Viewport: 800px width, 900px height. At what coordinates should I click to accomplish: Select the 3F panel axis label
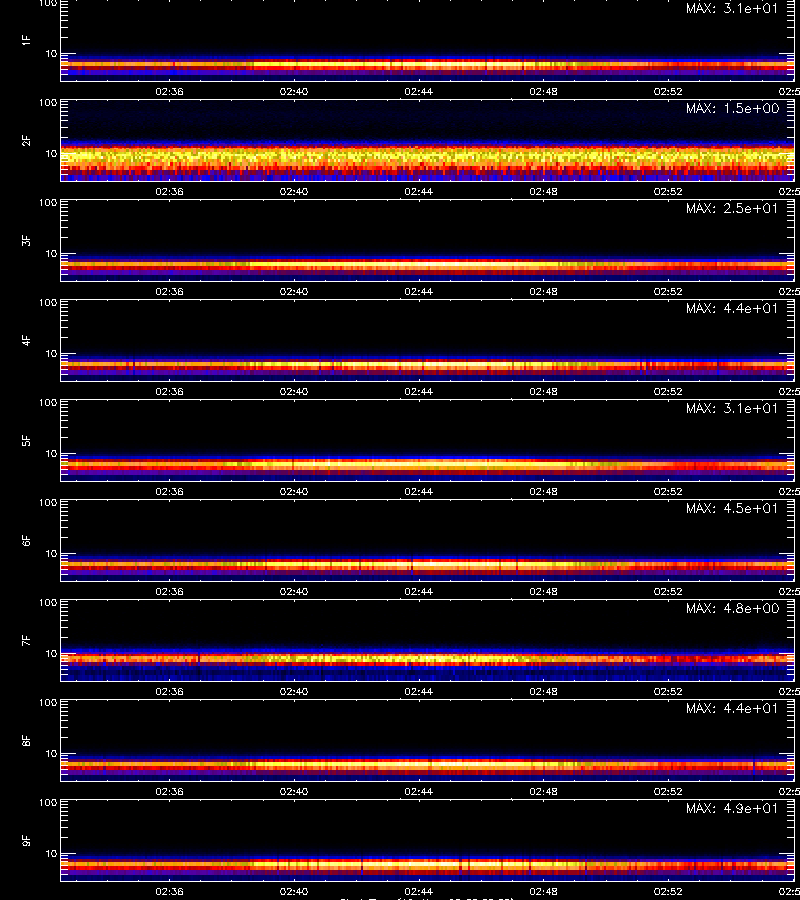click(x=26, y=240)
